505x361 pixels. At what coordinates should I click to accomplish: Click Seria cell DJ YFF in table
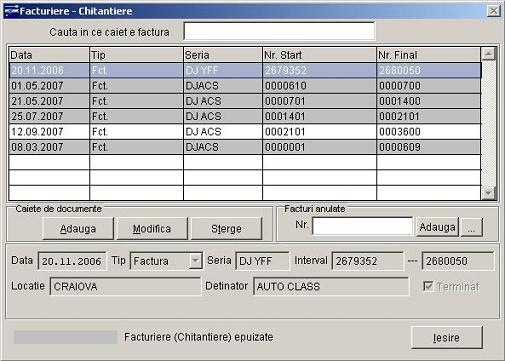tap(223, 70)
